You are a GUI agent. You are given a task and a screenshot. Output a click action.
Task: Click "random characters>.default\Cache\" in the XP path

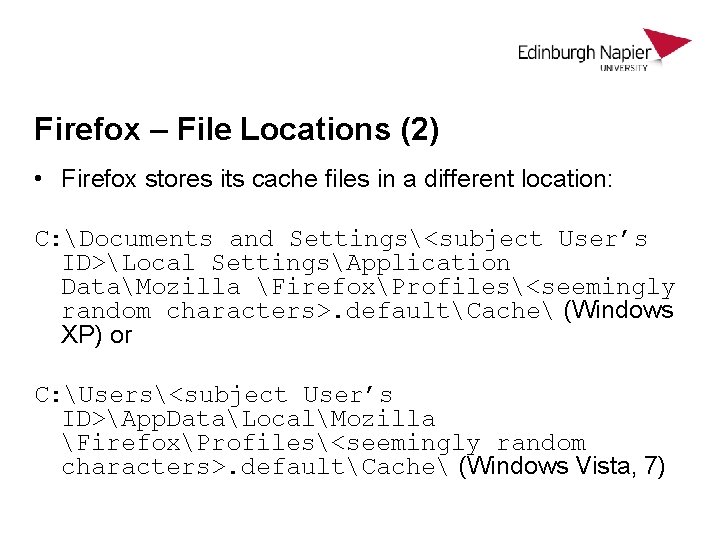[307, 311]
